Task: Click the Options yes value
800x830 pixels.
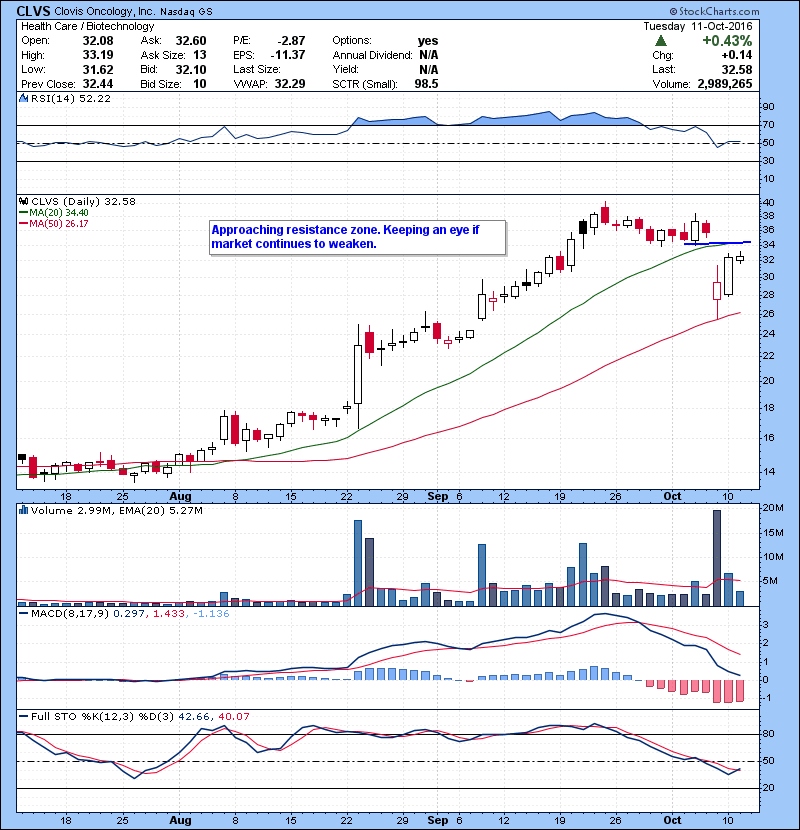Action: pos(428,41)
